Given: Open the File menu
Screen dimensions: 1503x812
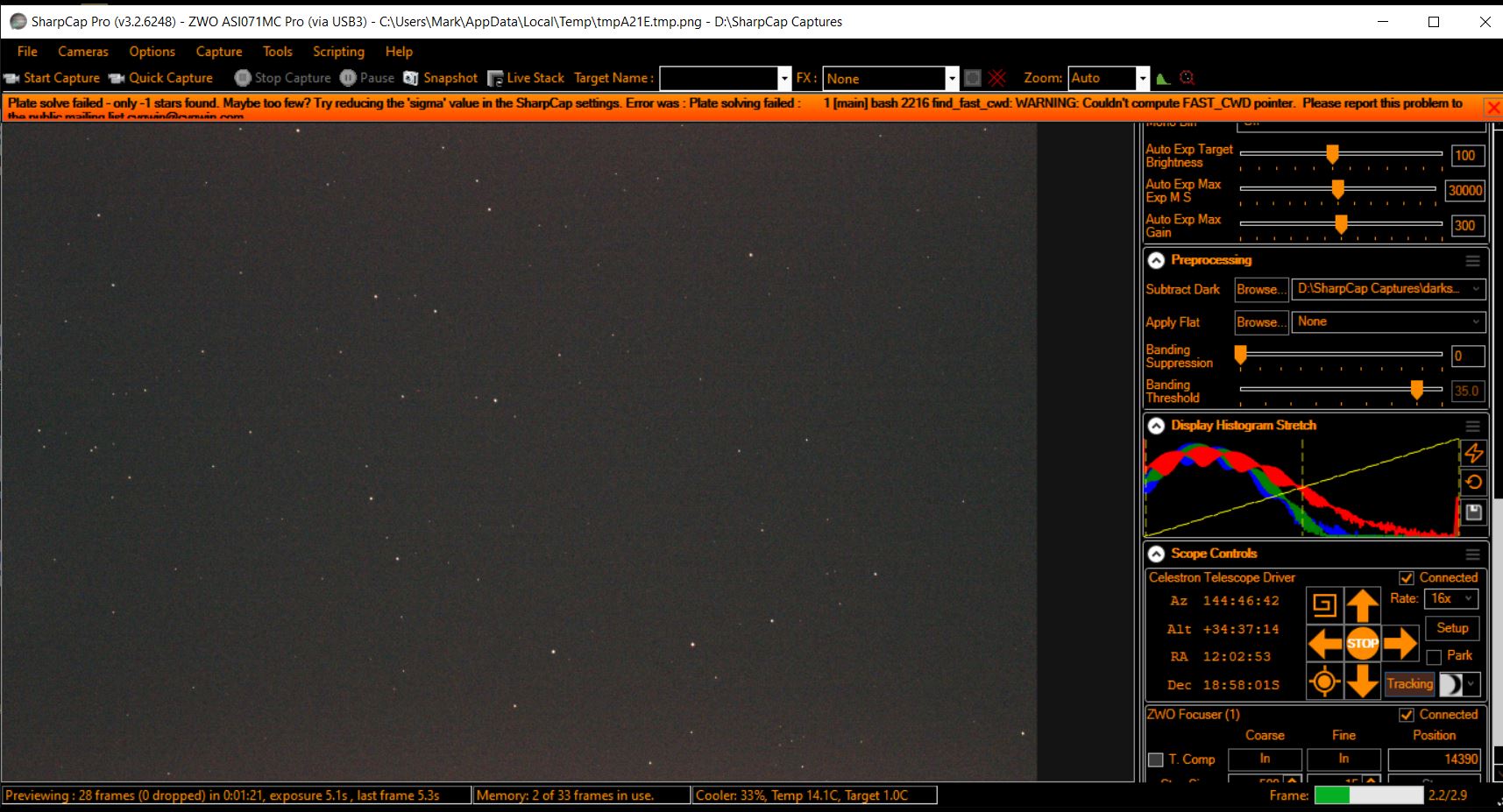Looking at the screenshot, I should 27,52.
